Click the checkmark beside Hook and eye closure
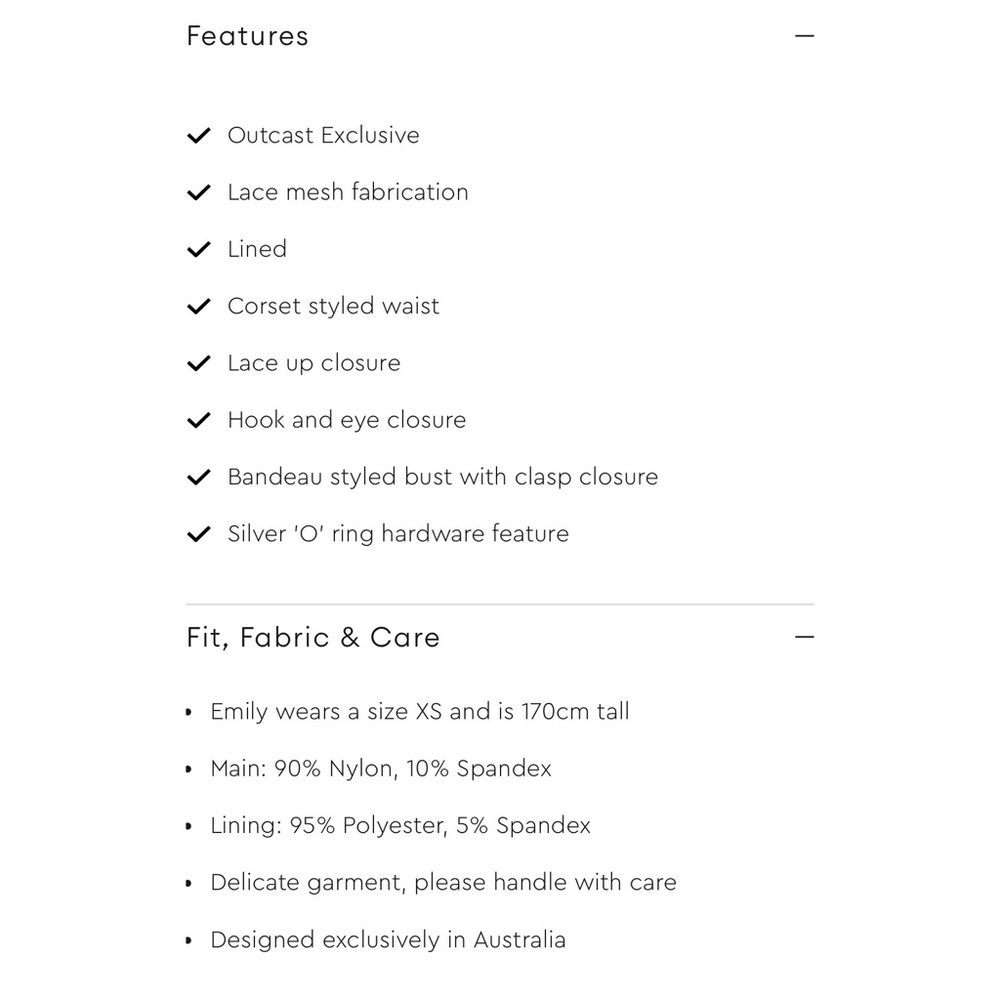The height and width of the screenshot is (1000, 1000). [198, 420]
